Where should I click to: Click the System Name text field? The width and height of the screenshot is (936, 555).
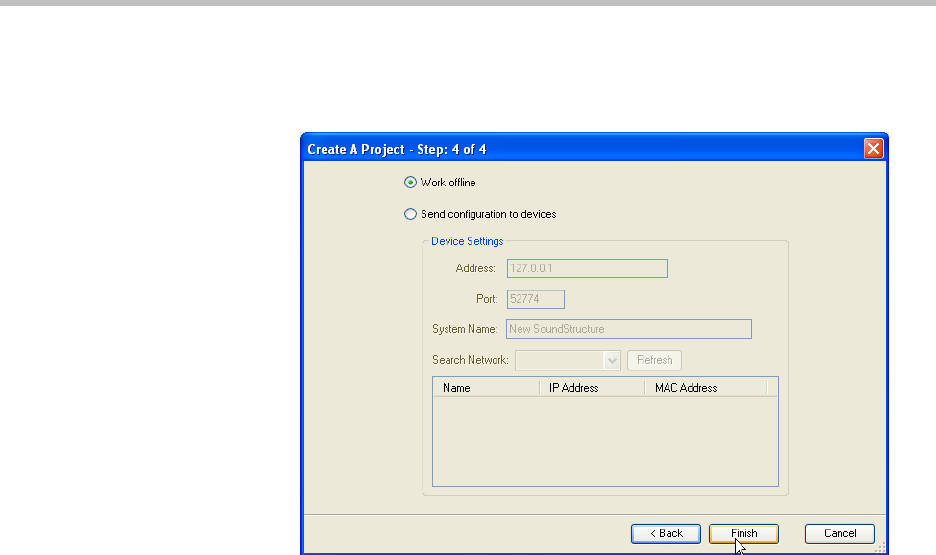point(629,329)
